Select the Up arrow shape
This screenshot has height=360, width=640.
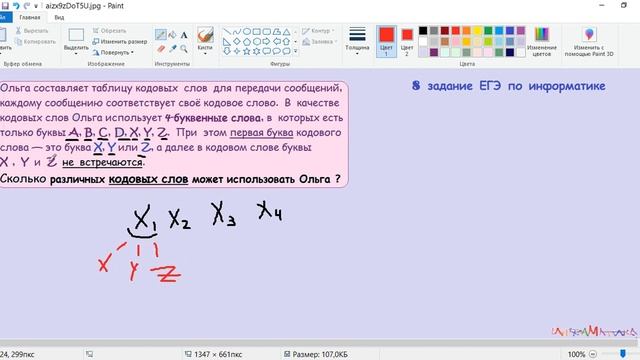(x=287, y=41)
